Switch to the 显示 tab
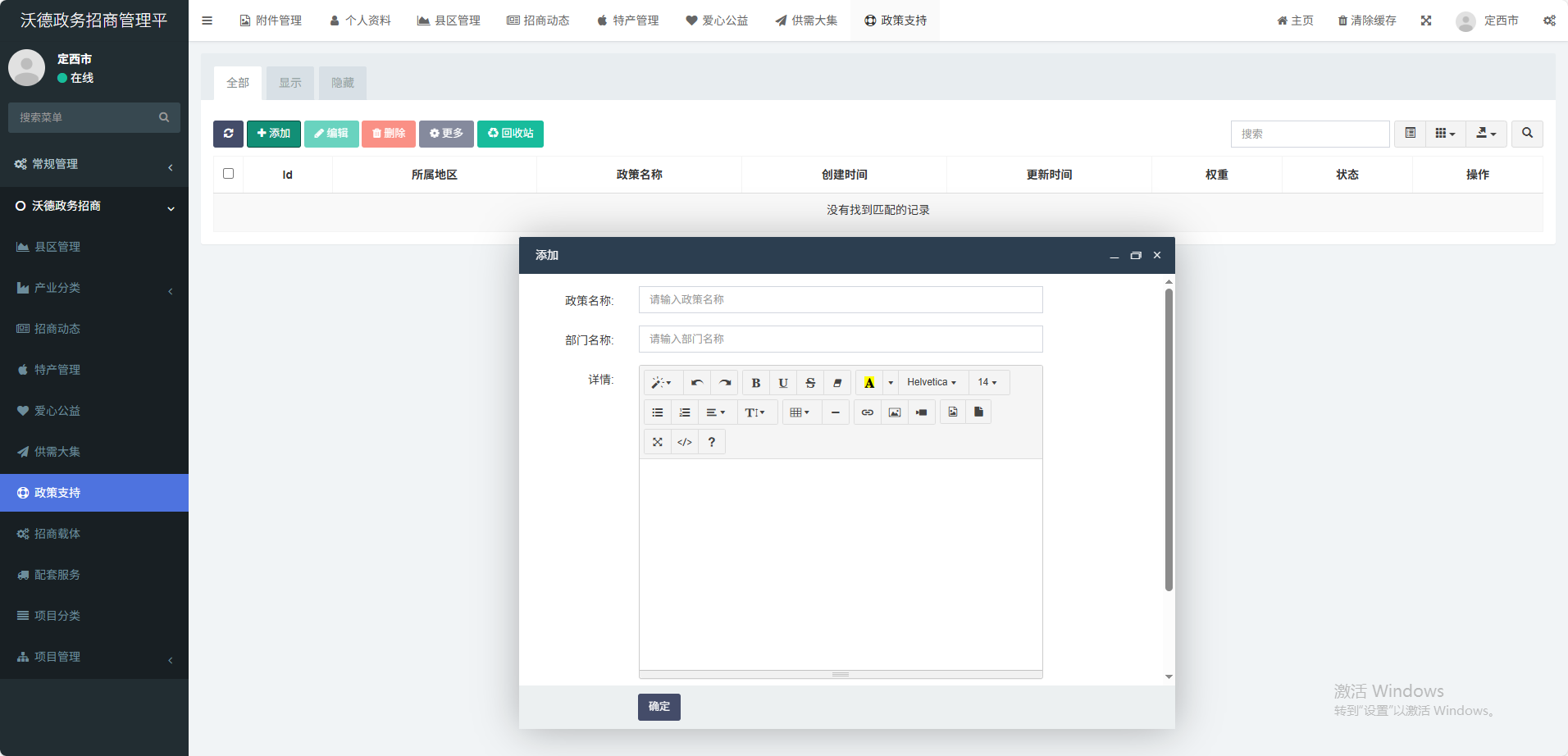 289,83
